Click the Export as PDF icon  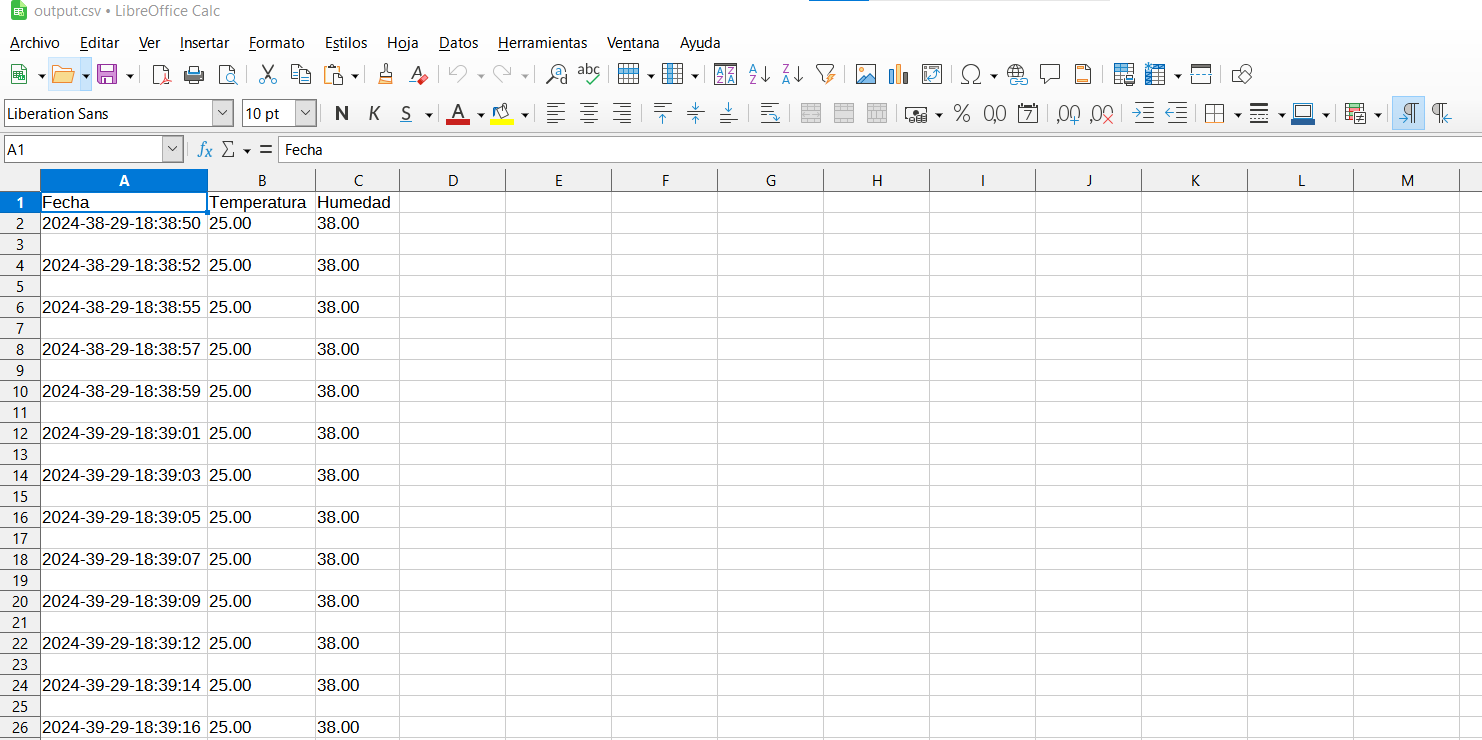pos(161,75)
